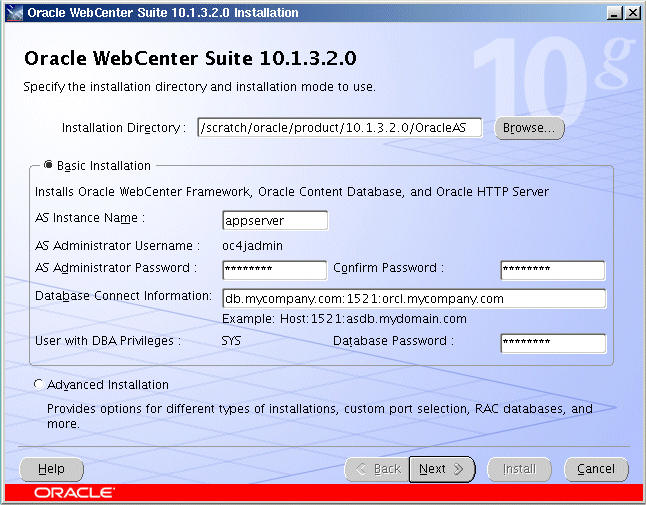Image resolution: width=646 pixels, height=505 pixels.
Task: Click the 'Provides options for different types' description text
Action: [x=320, y=416]
